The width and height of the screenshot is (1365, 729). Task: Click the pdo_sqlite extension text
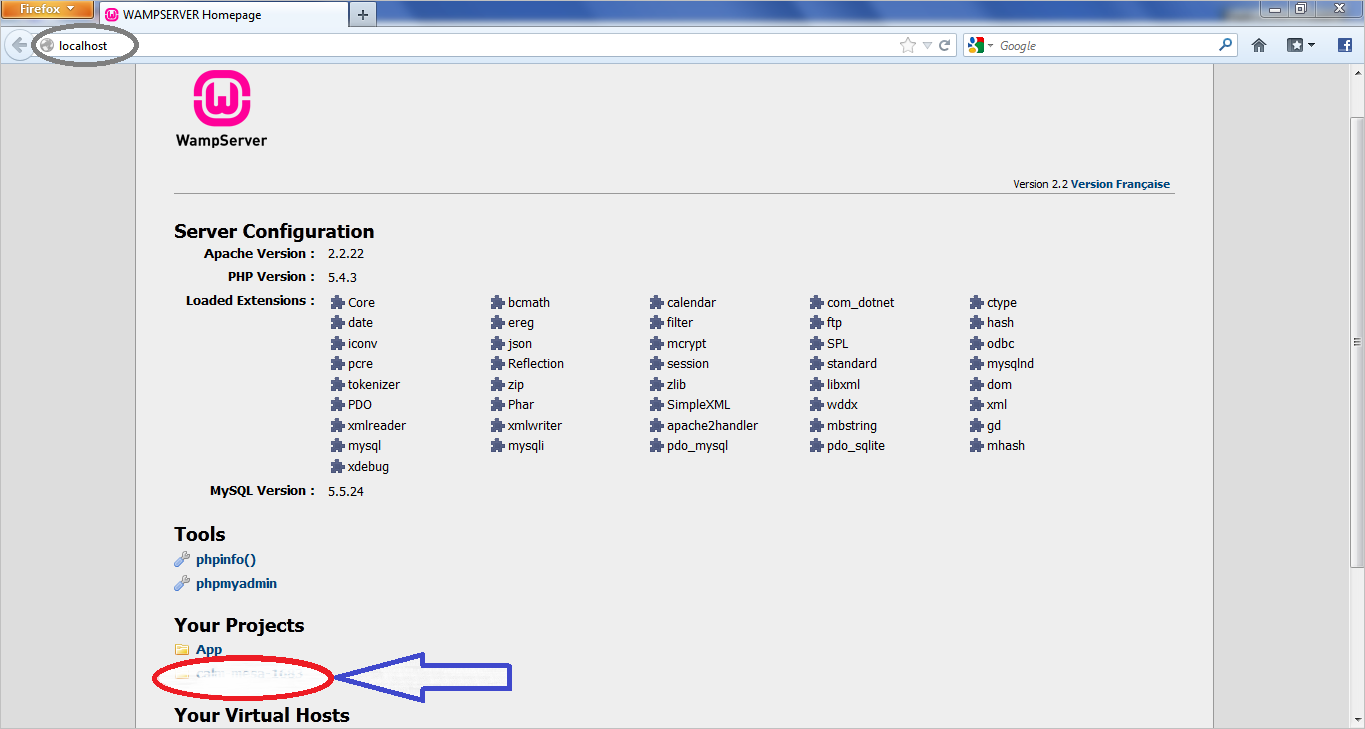click(856, 446)
